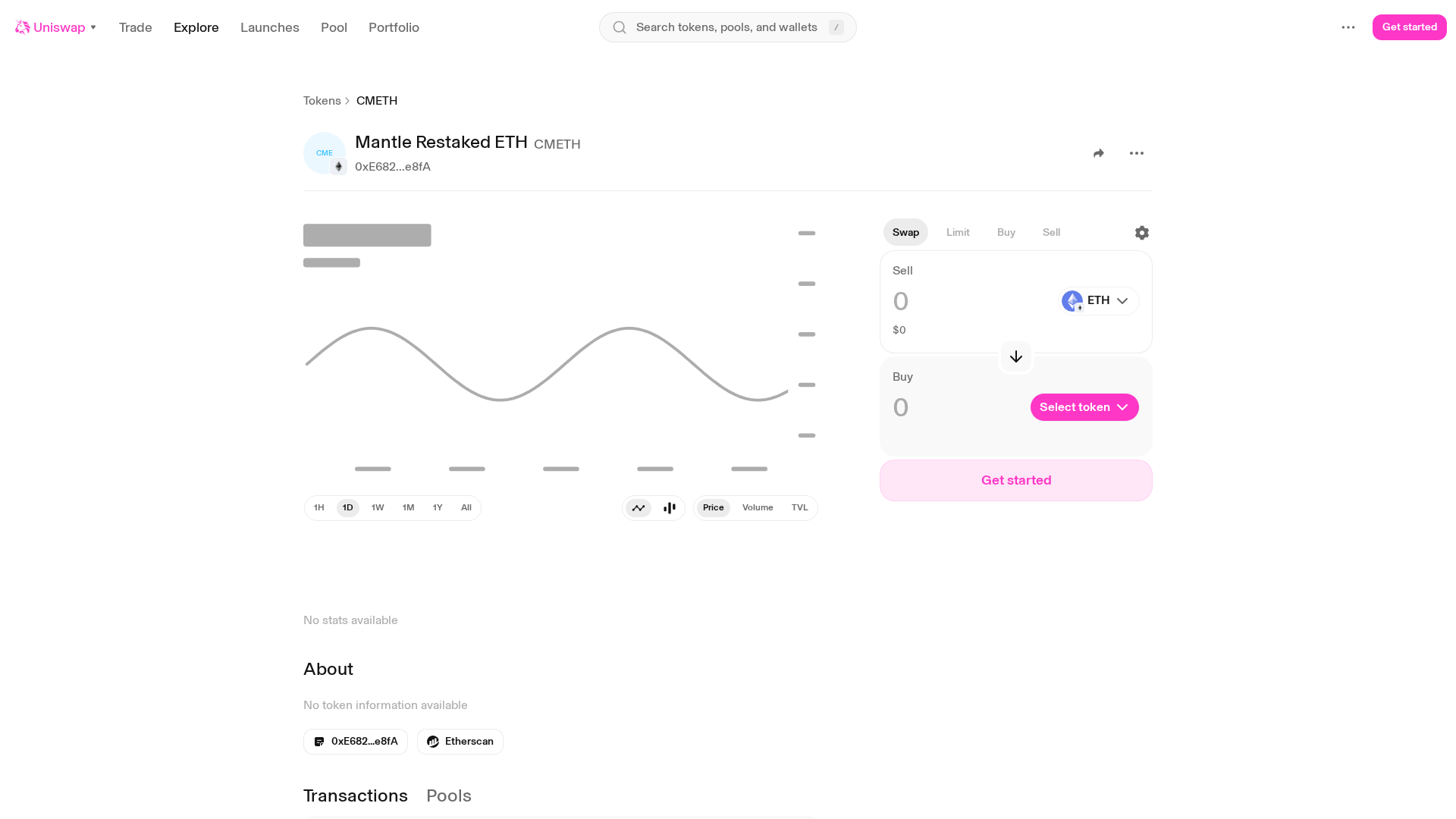Screen dimensions: 1456x819
Task: Click the Sell amount input field
Action: (971, 302)
